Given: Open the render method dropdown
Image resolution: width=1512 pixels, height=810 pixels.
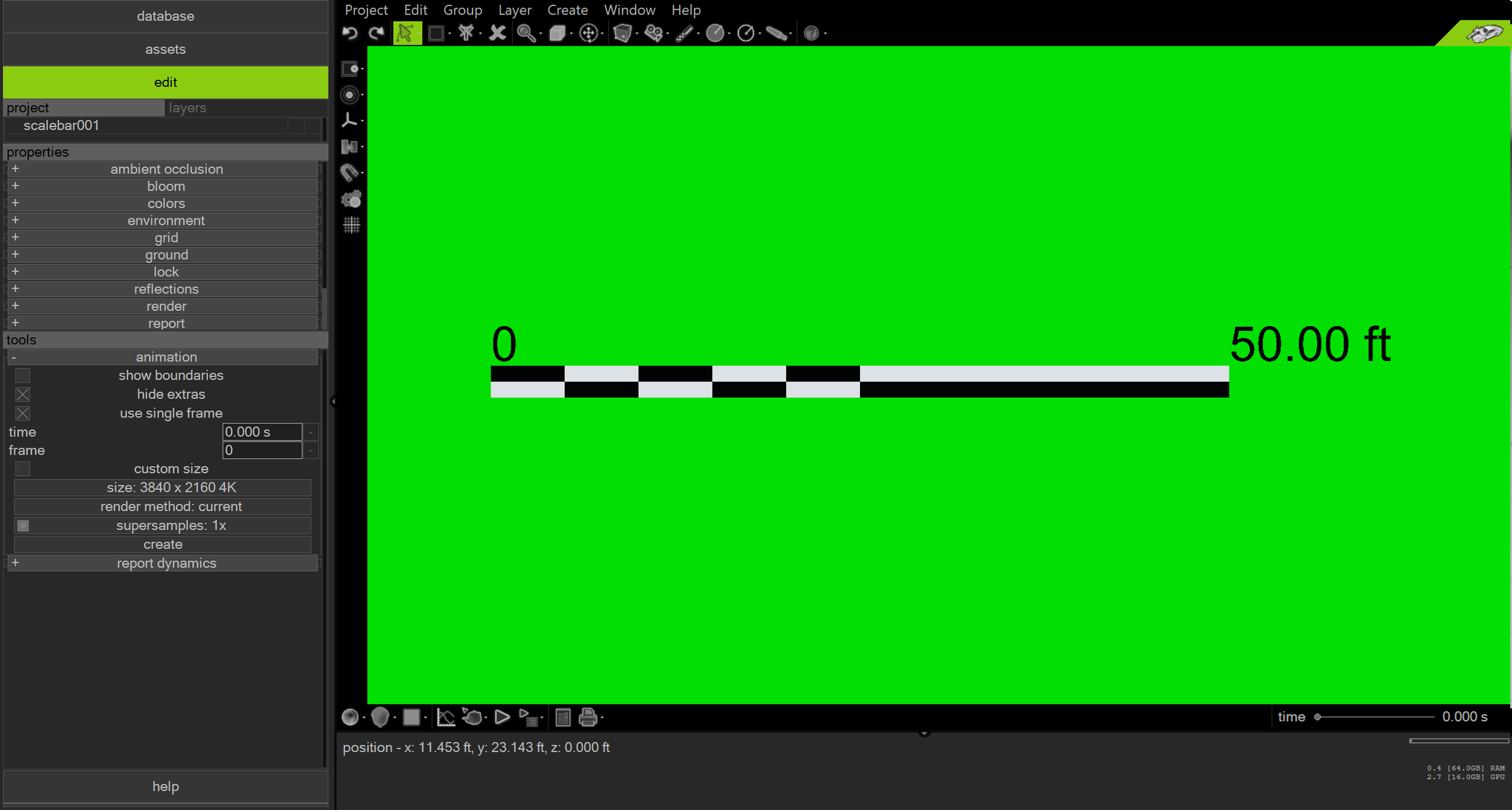Looking at the screenshot, I should coord(163,506).
